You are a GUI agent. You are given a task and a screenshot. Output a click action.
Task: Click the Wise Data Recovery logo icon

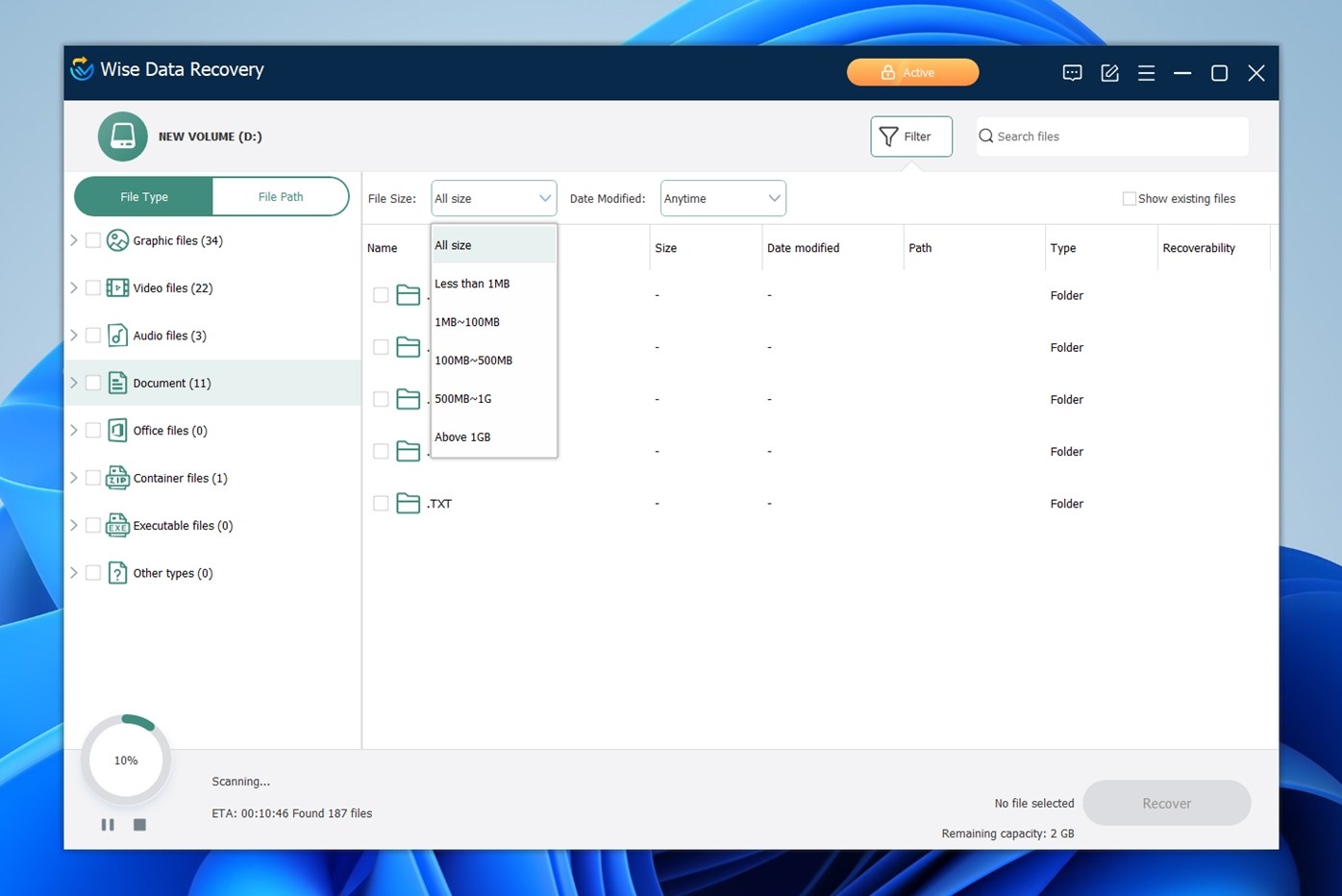pyautogui.click(x=83, y=69)
